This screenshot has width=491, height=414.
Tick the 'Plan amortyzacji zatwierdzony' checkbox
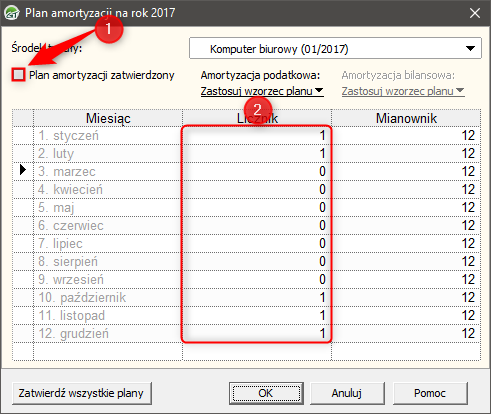pos(18,74)
